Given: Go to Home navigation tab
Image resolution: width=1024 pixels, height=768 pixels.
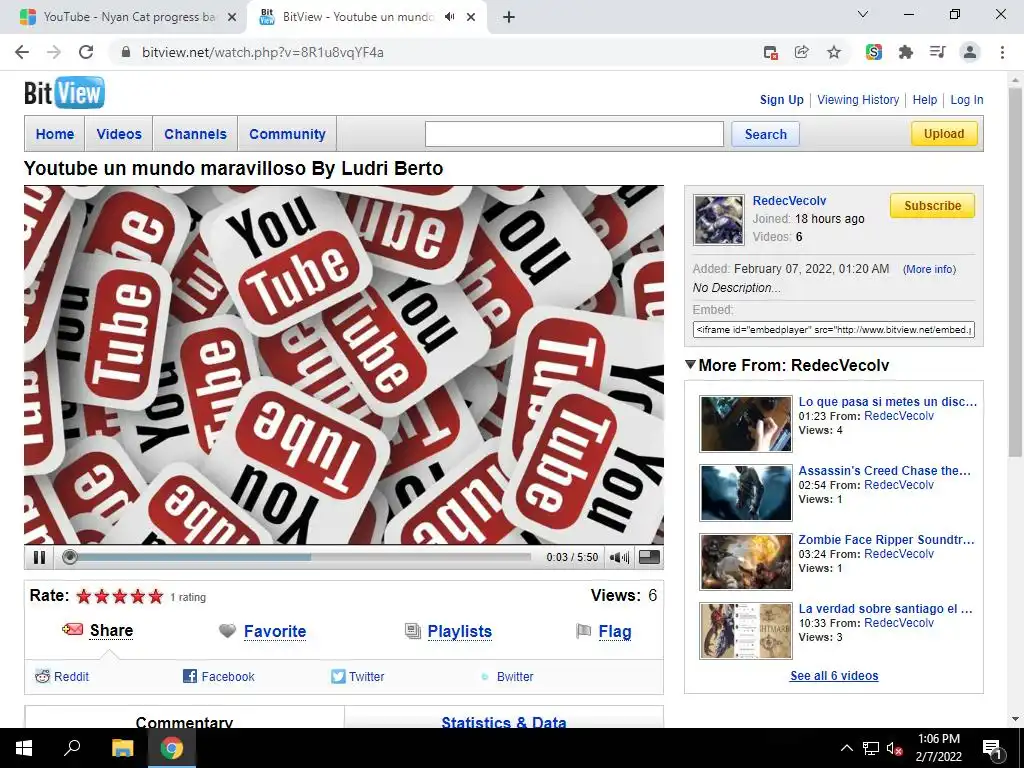Looking at the screenshot, I should click(55, 134).
